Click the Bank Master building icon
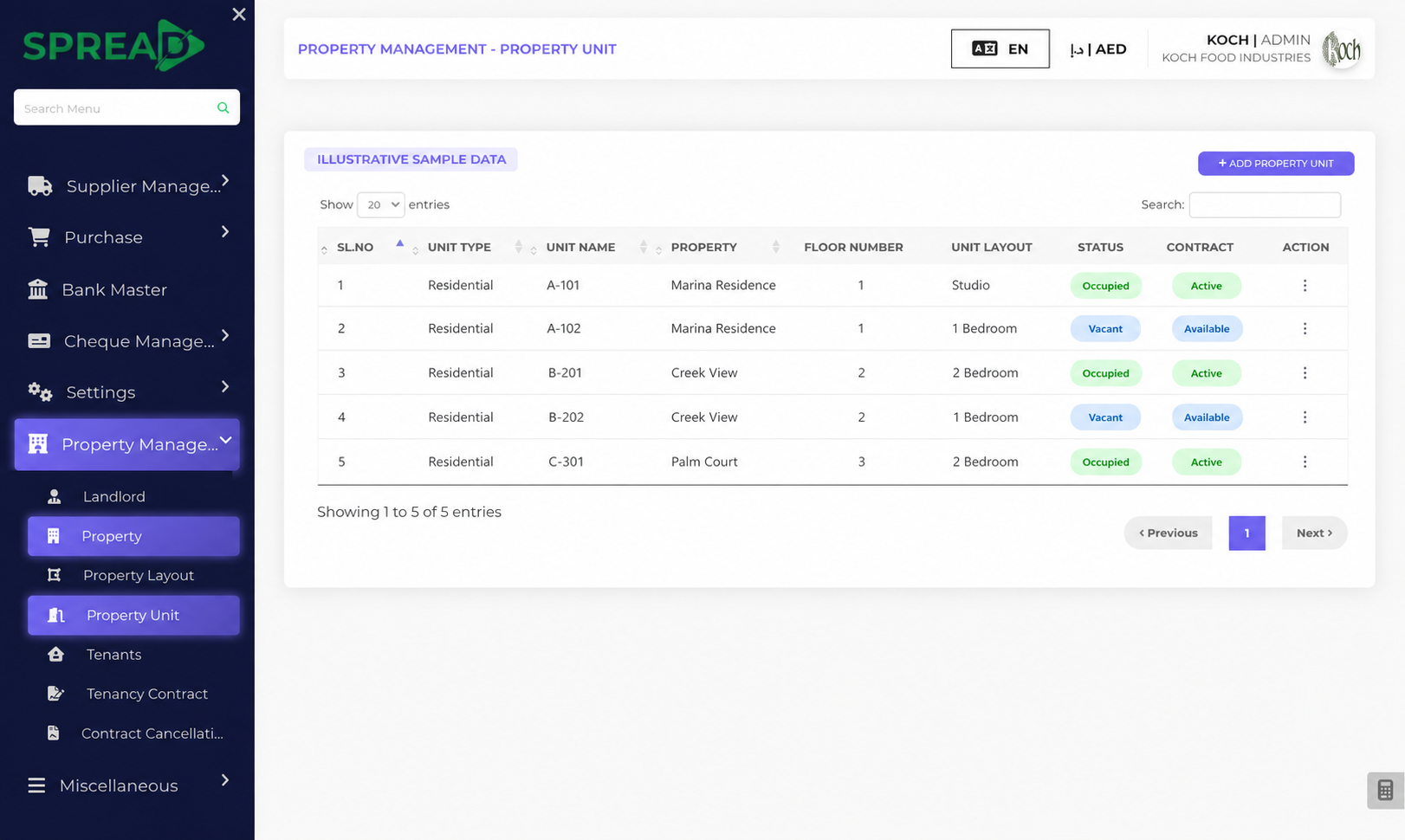 (38, 289)
